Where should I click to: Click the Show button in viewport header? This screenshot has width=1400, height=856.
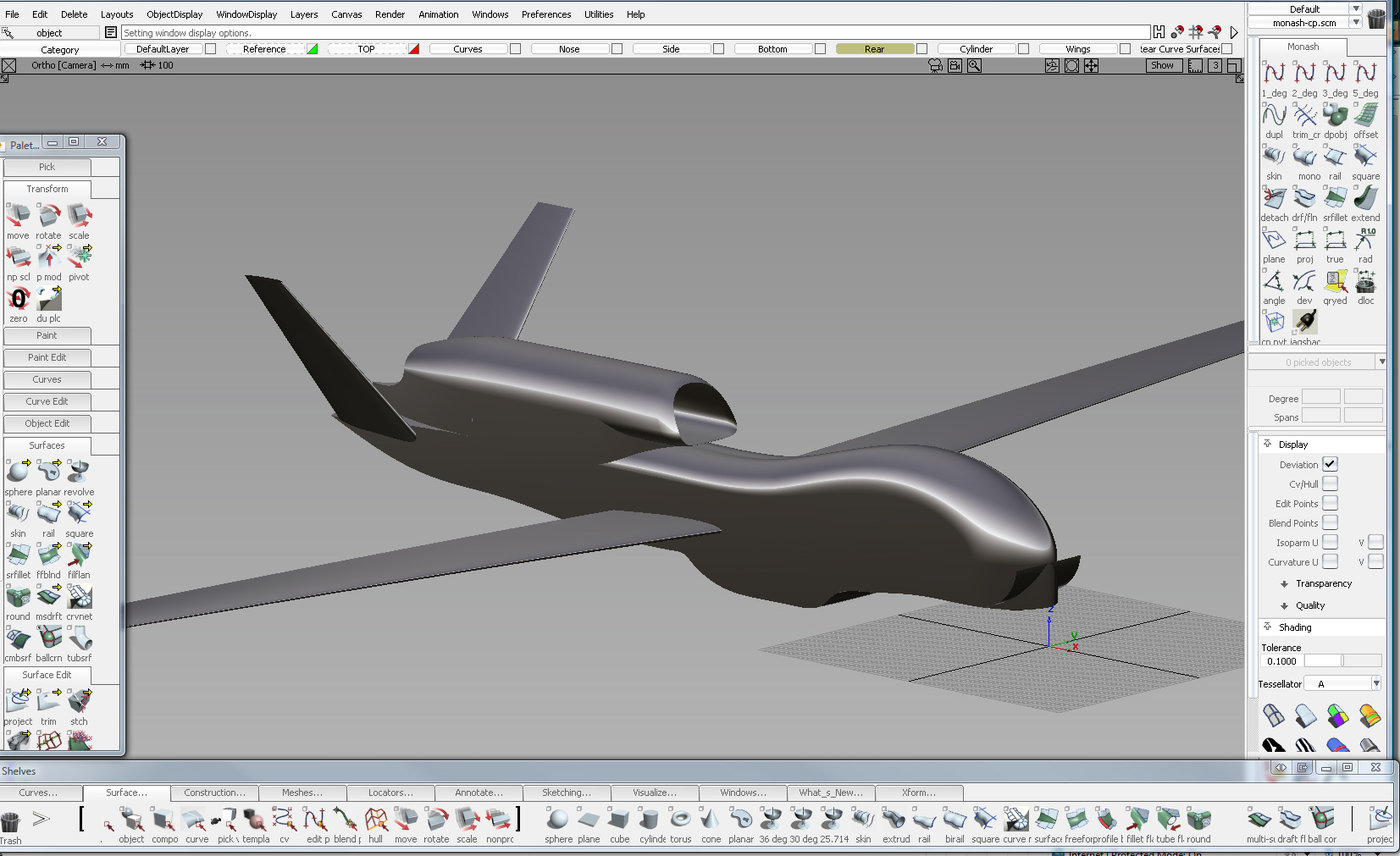coord(1162,65)
